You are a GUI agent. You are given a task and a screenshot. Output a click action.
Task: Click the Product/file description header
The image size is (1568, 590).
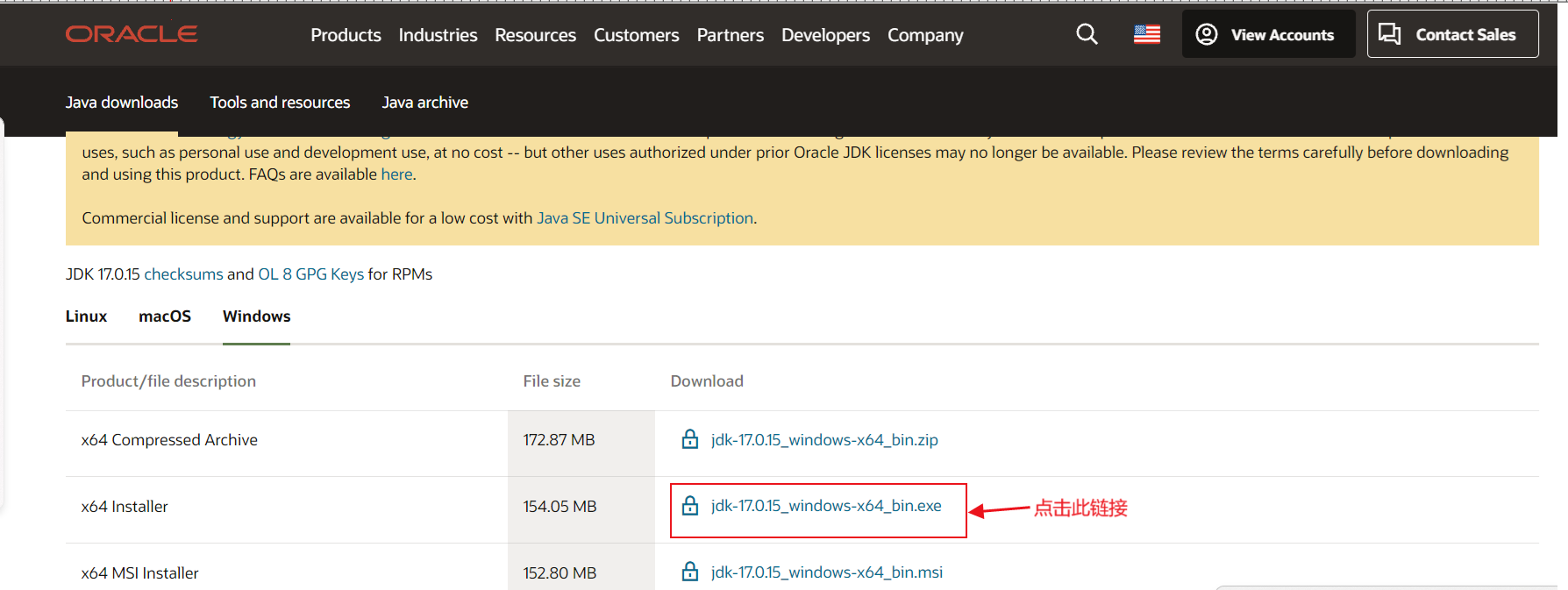click(x=168, y=381)
